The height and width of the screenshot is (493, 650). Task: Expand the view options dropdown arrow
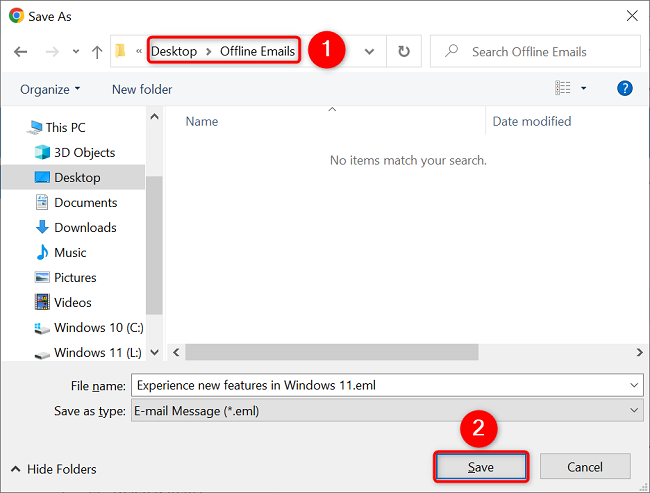tap(584, 89)
